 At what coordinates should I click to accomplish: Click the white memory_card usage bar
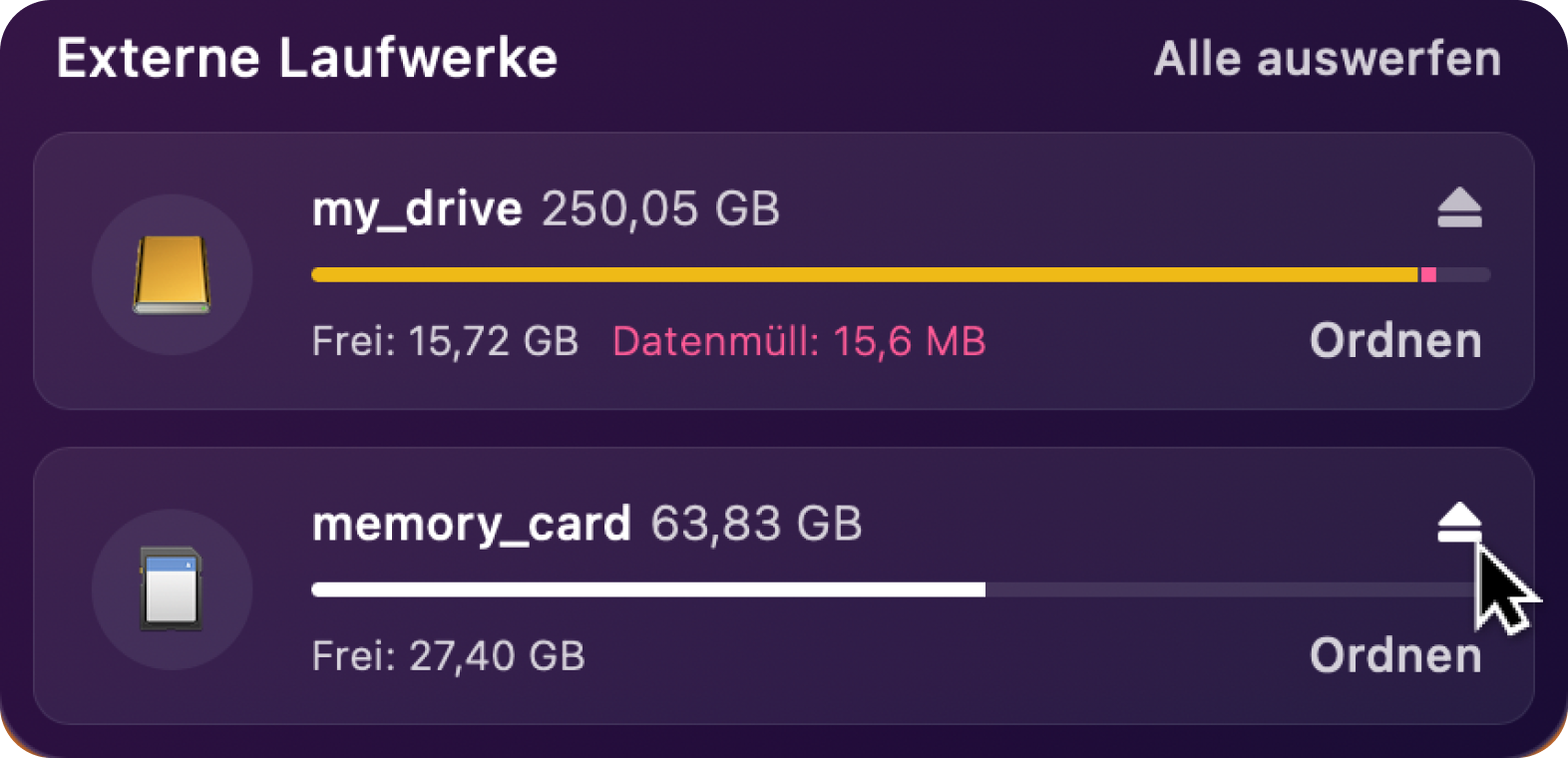click(648, 589)
